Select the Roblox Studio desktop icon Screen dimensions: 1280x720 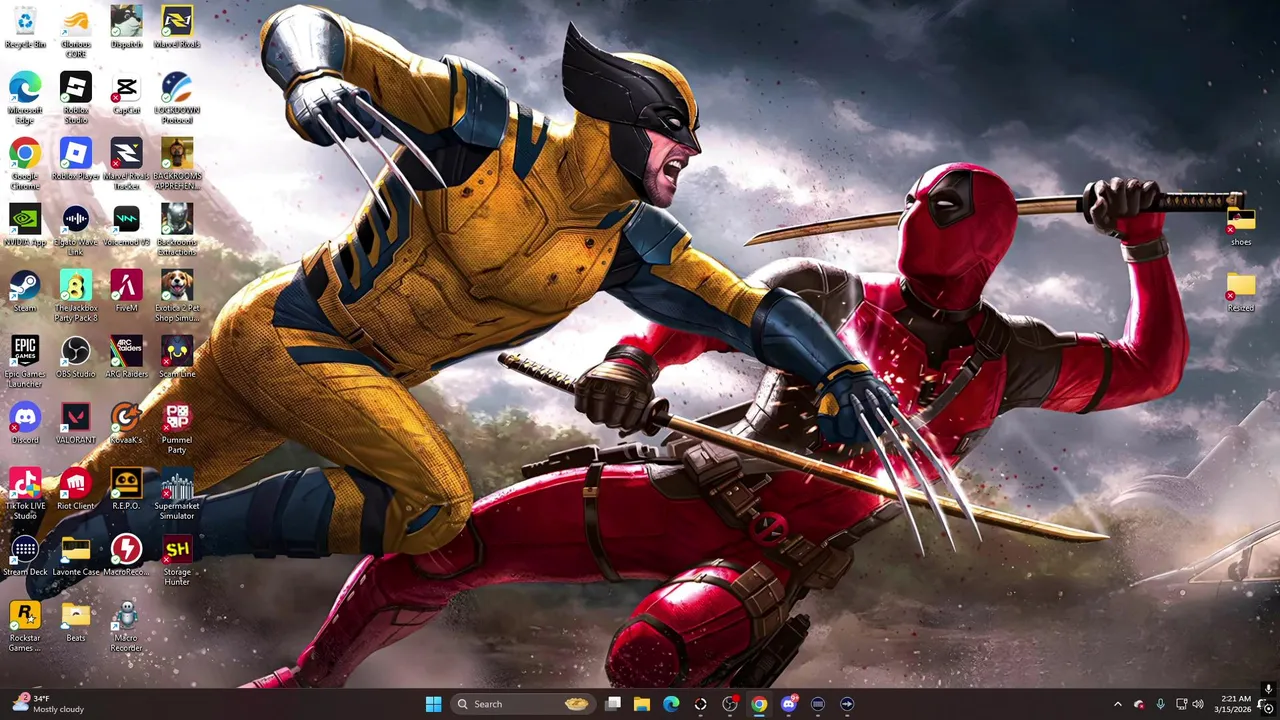coord(75,98)
